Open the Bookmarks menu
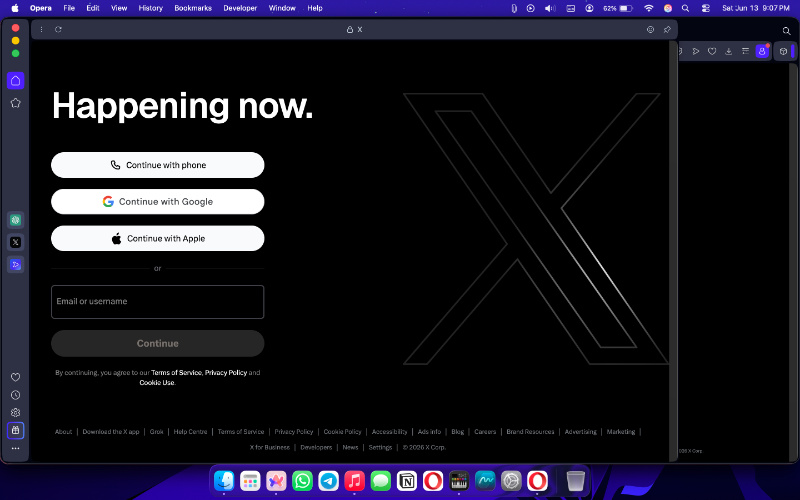This screenshot has width=800, height=500. [193, 8]
